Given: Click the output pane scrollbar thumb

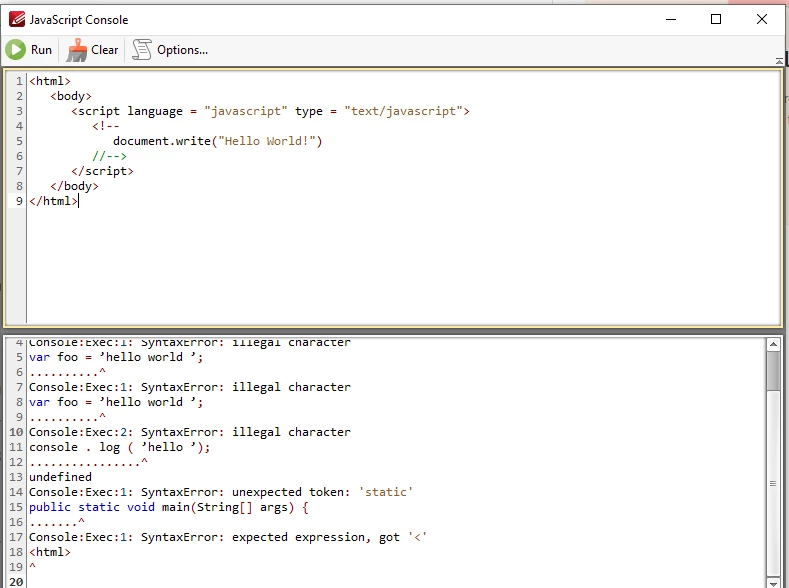Looking at the screenshot, I should [773, 371].
